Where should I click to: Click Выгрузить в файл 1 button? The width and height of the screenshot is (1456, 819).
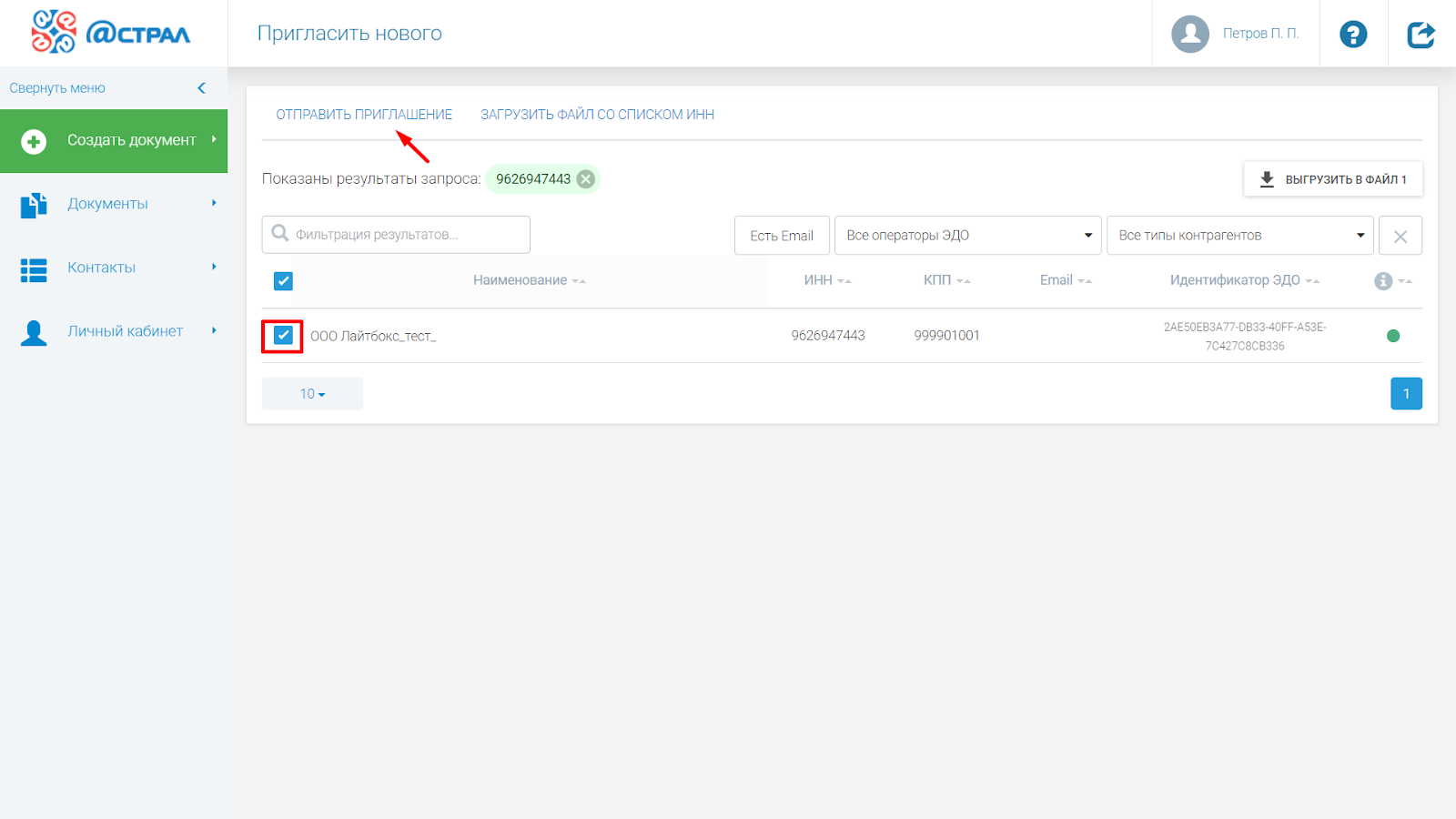click(1333, 179)
